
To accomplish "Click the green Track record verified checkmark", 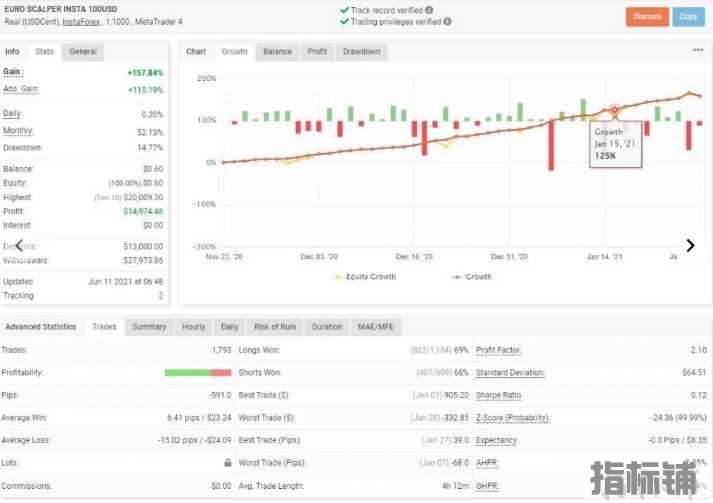I will pos(344,9).
